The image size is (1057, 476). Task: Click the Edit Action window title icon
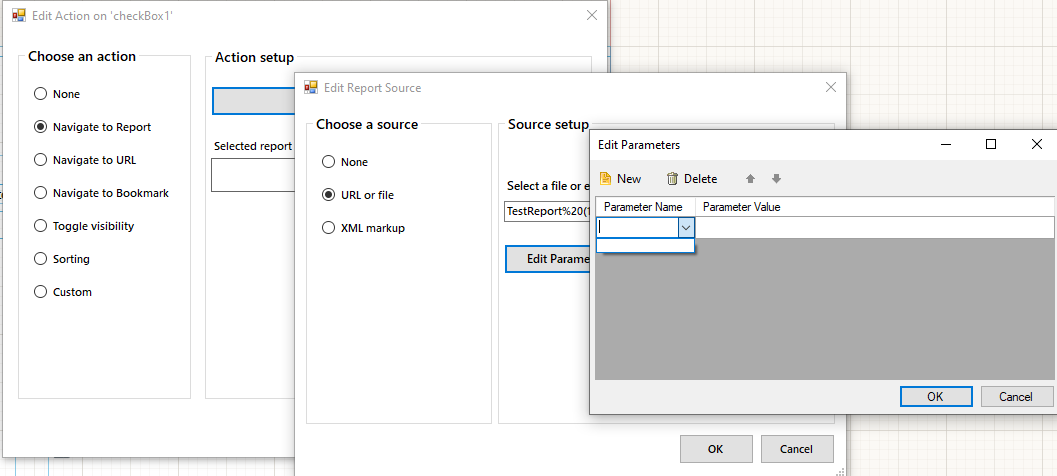pyautogui.click(x=19, y=16)
